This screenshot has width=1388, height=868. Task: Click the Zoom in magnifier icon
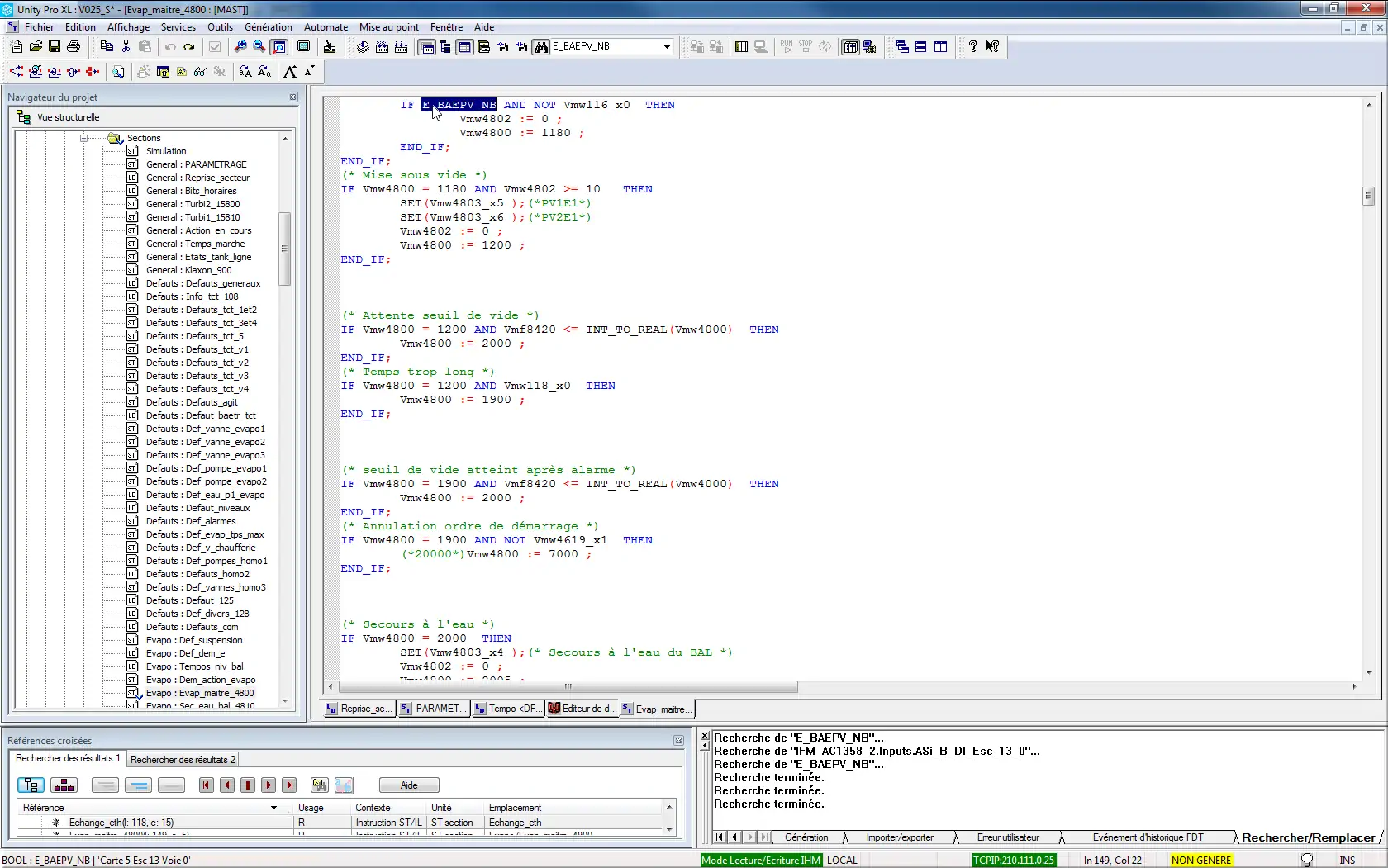(240, 47)
